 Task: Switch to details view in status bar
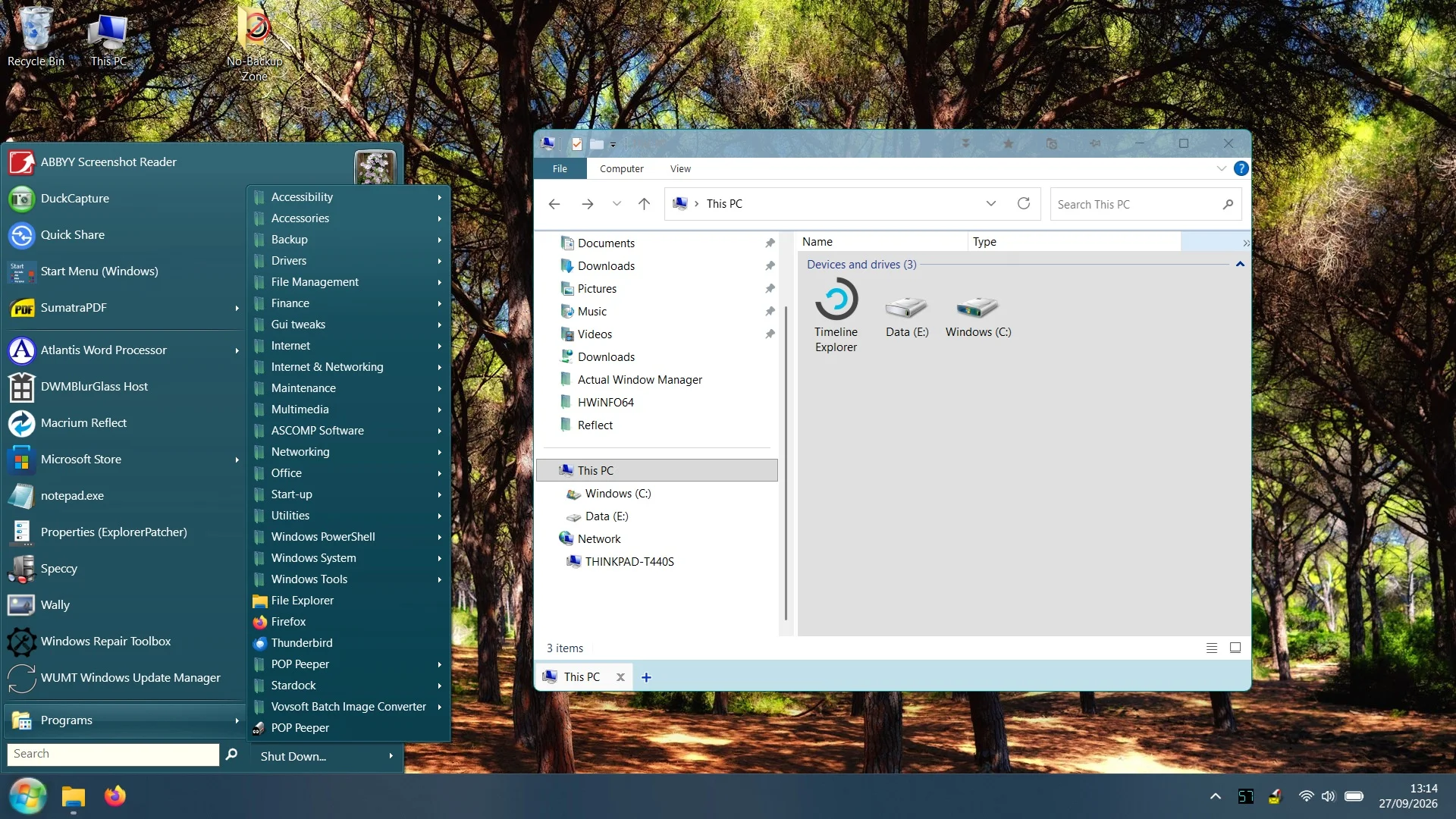coord(1212,648)
